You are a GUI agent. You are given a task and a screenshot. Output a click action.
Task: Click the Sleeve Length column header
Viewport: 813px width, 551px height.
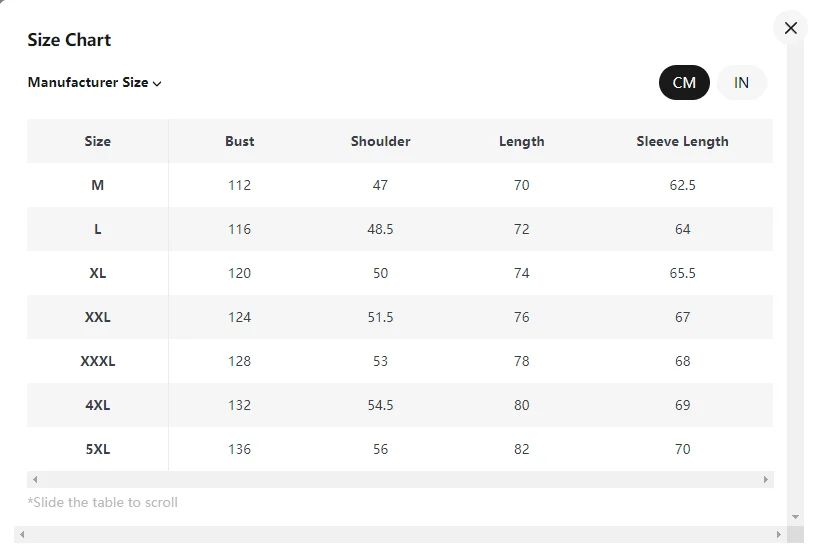coord(682,142)
